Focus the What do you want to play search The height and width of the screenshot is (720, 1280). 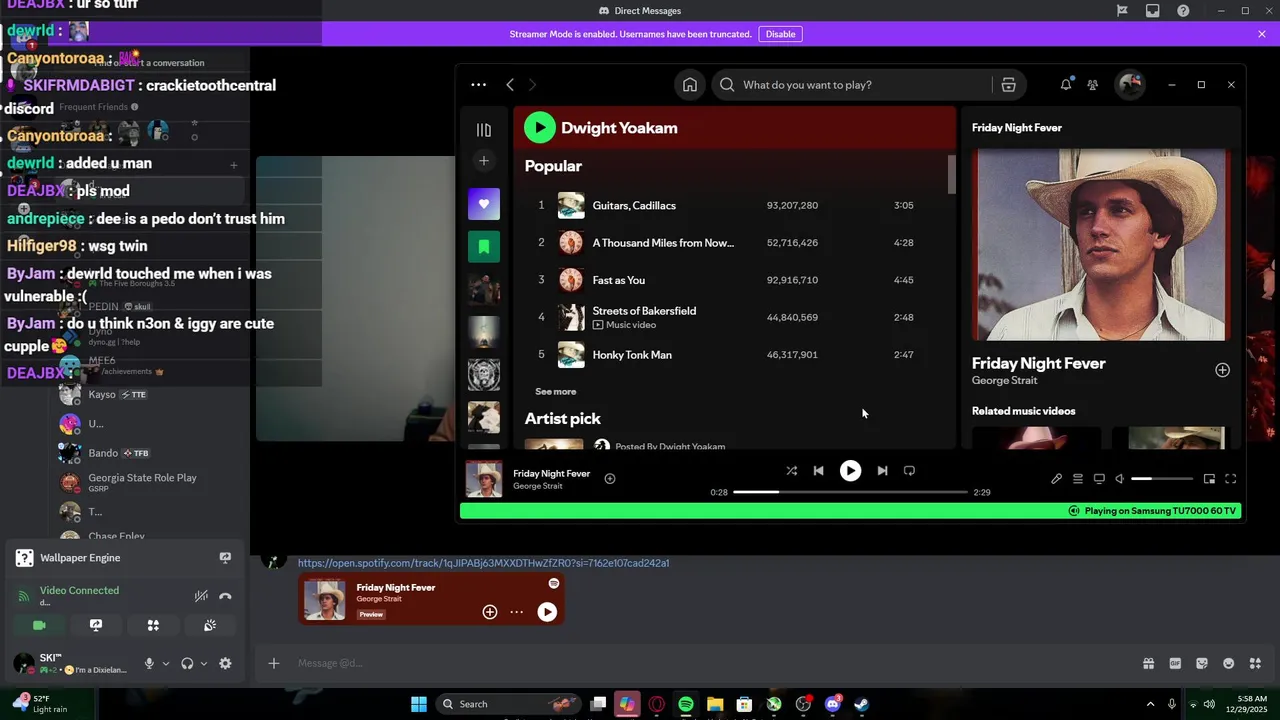851,85
